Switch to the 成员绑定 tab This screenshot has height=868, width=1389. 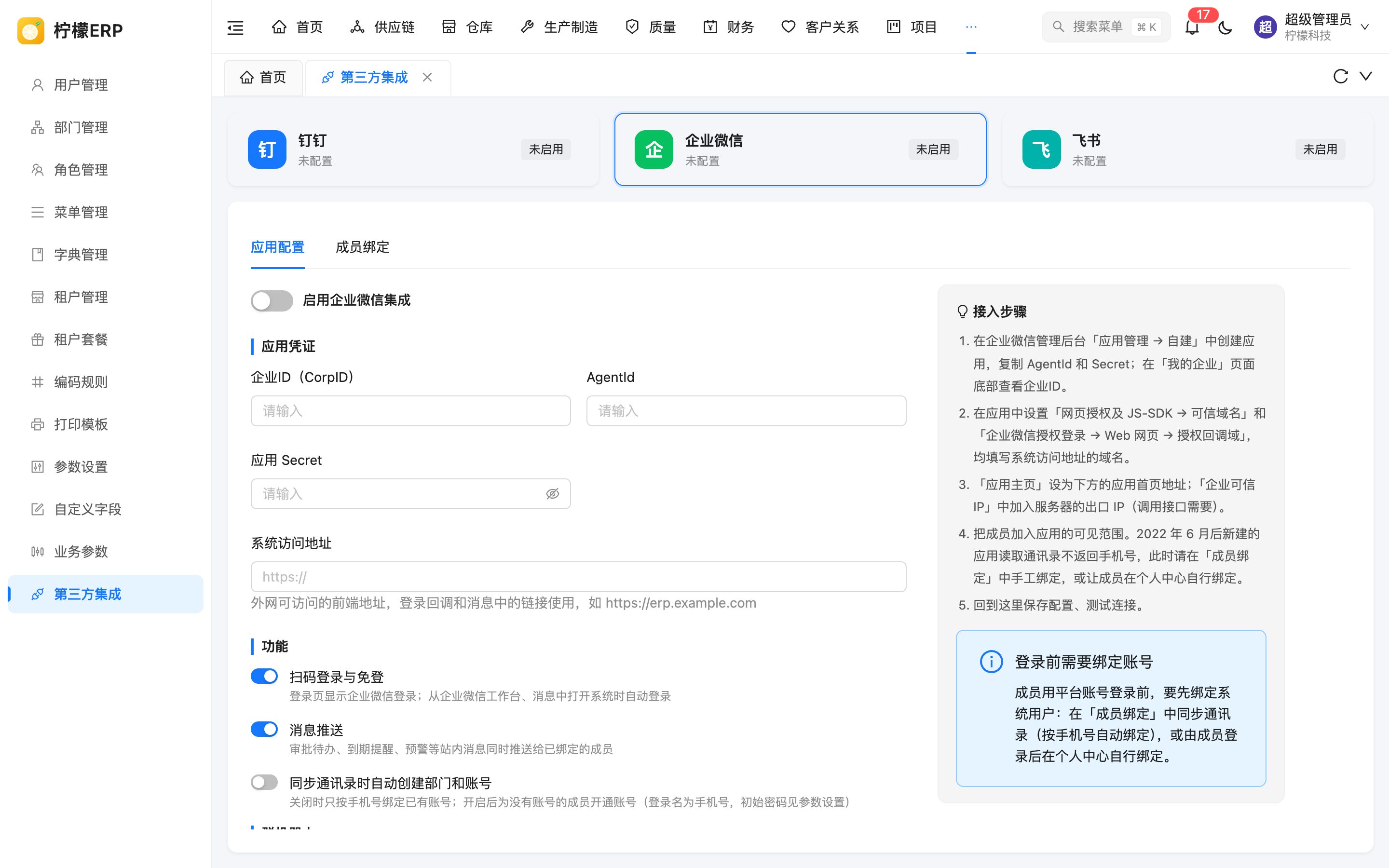tap(362, 247)
